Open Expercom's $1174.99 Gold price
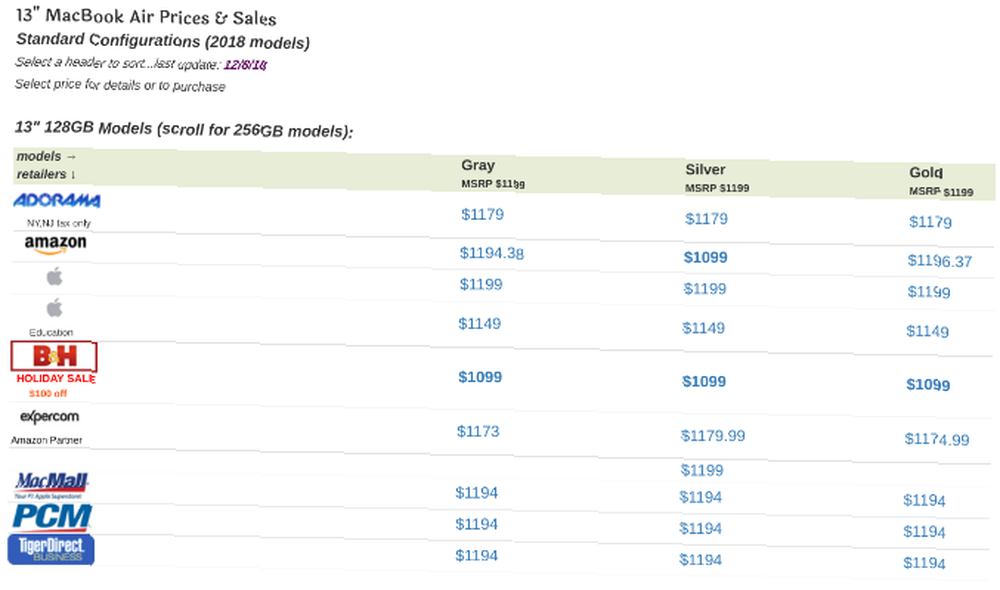The image size is (1000, 590). [937, 439]
